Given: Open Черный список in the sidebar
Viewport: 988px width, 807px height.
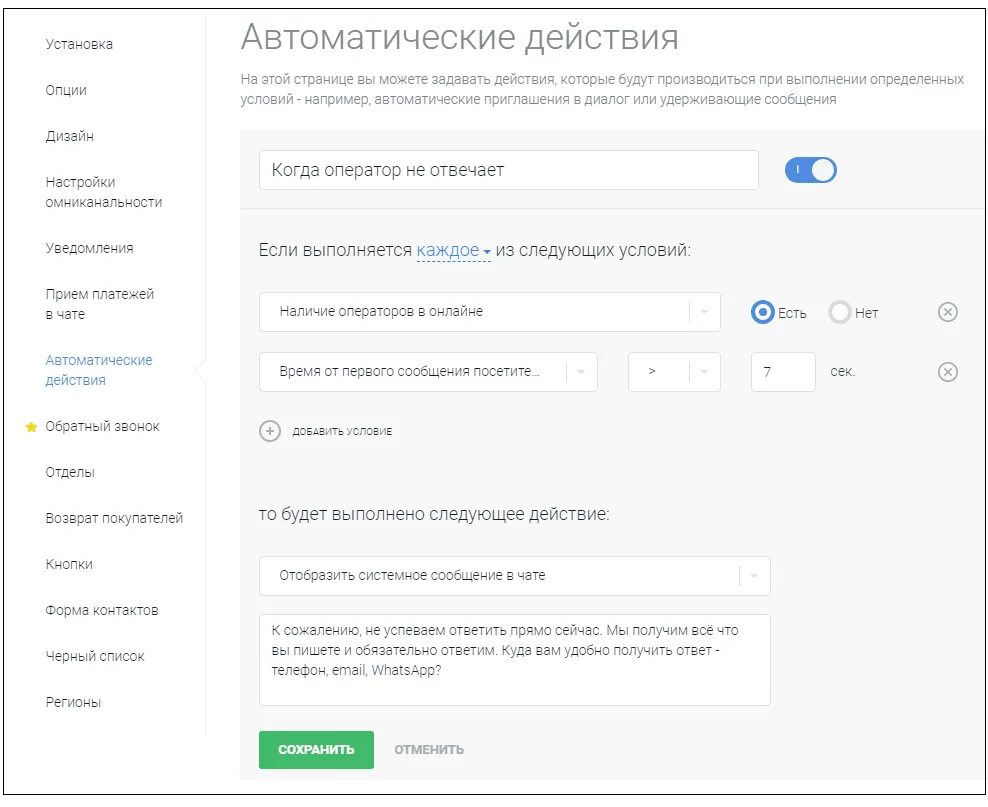Looking at the screenshot, I should pos(95,656).
